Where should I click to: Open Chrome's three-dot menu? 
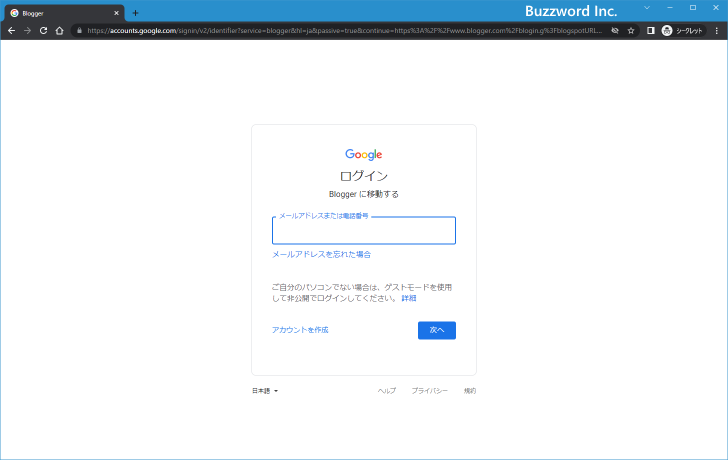tap(717, 31)
